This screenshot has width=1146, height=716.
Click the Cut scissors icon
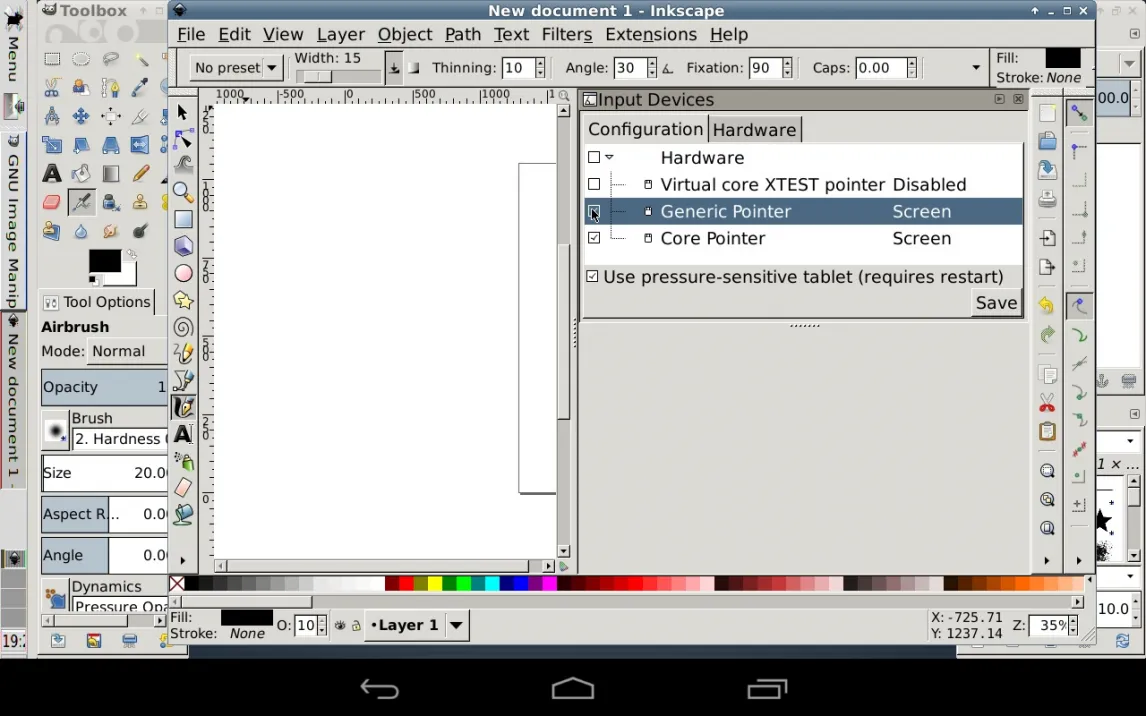[1047, 403]
